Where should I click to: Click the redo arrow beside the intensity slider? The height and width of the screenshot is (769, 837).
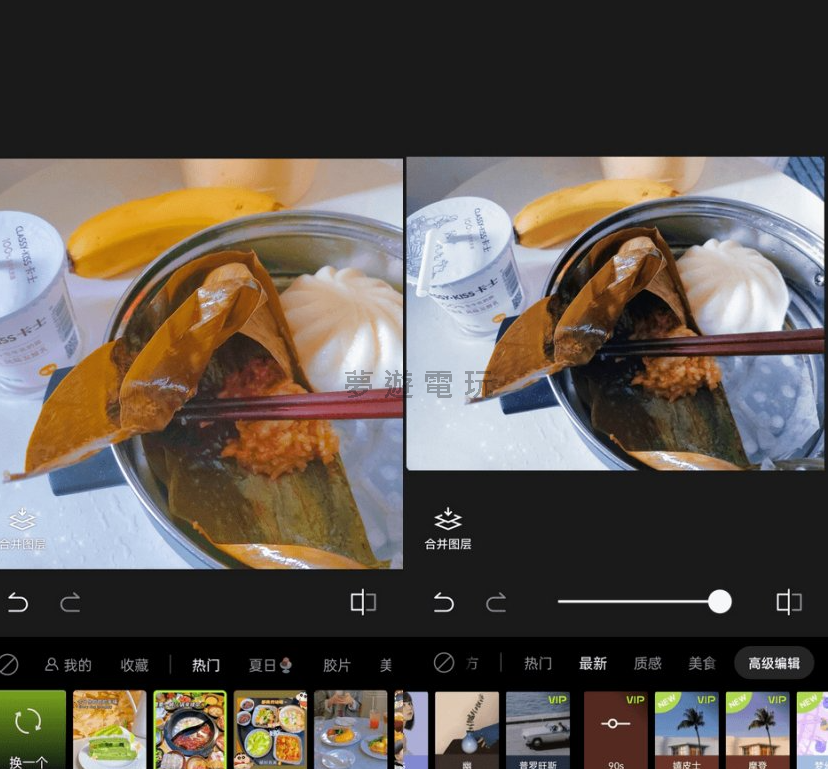coord(496,602)
